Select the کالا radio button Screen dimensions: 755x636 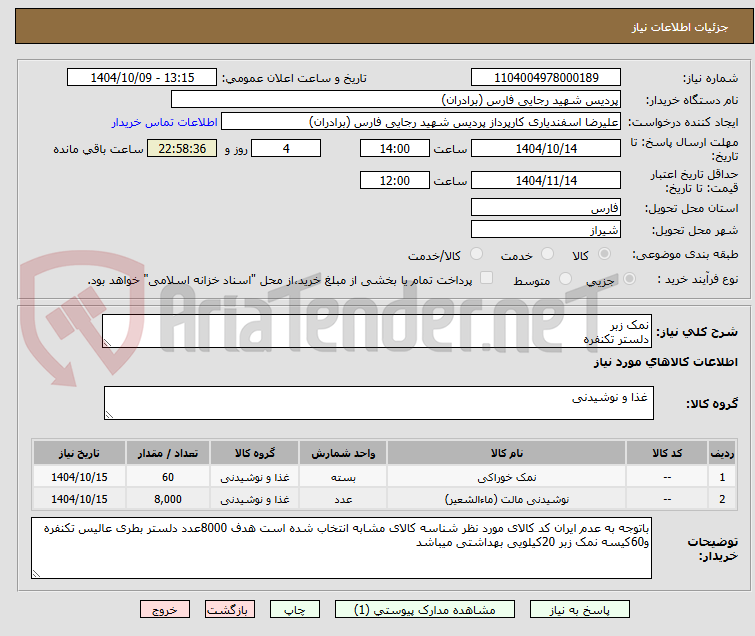[x=604, y=254]
